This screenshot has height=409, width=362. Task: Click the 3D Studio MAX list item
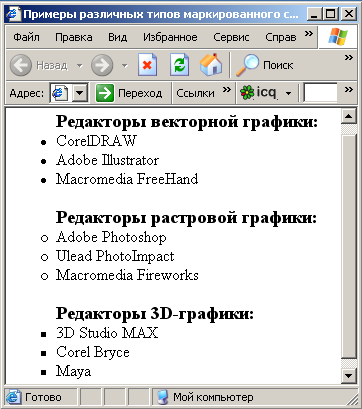[x=107, y=333]
